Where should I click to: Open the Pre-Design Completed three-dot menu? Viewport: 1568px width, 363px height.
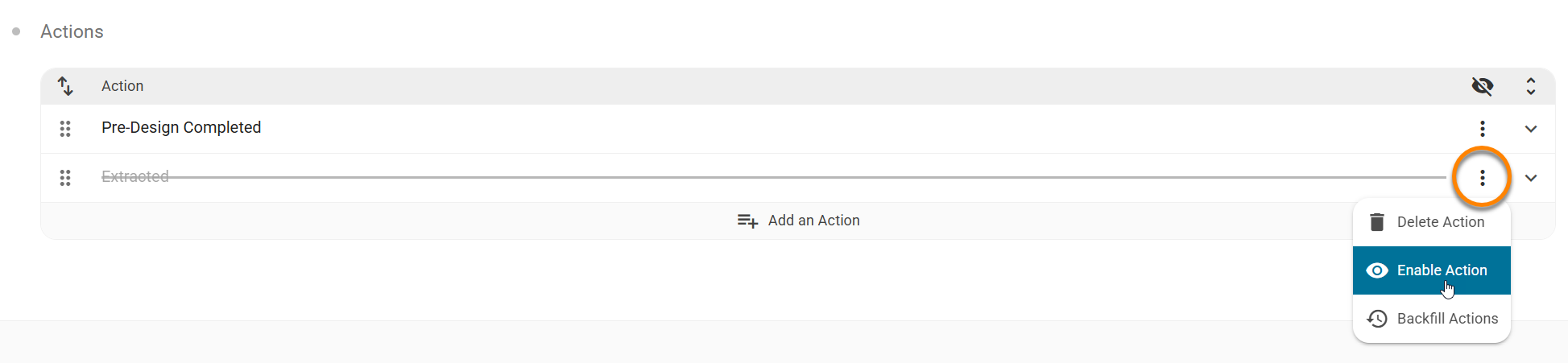pyautogui.click(x=1482, y=129)
